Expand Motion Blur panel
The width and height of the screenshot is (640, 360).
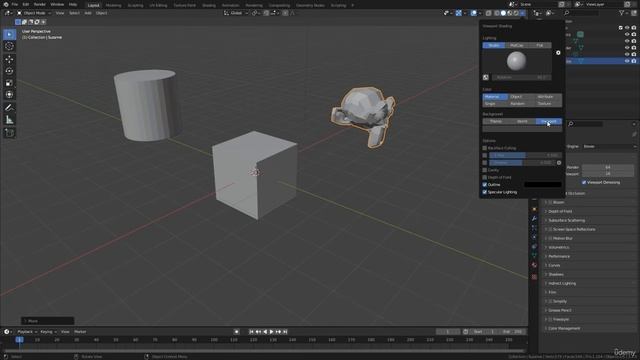pyautogui.click(x=562, y=238)
